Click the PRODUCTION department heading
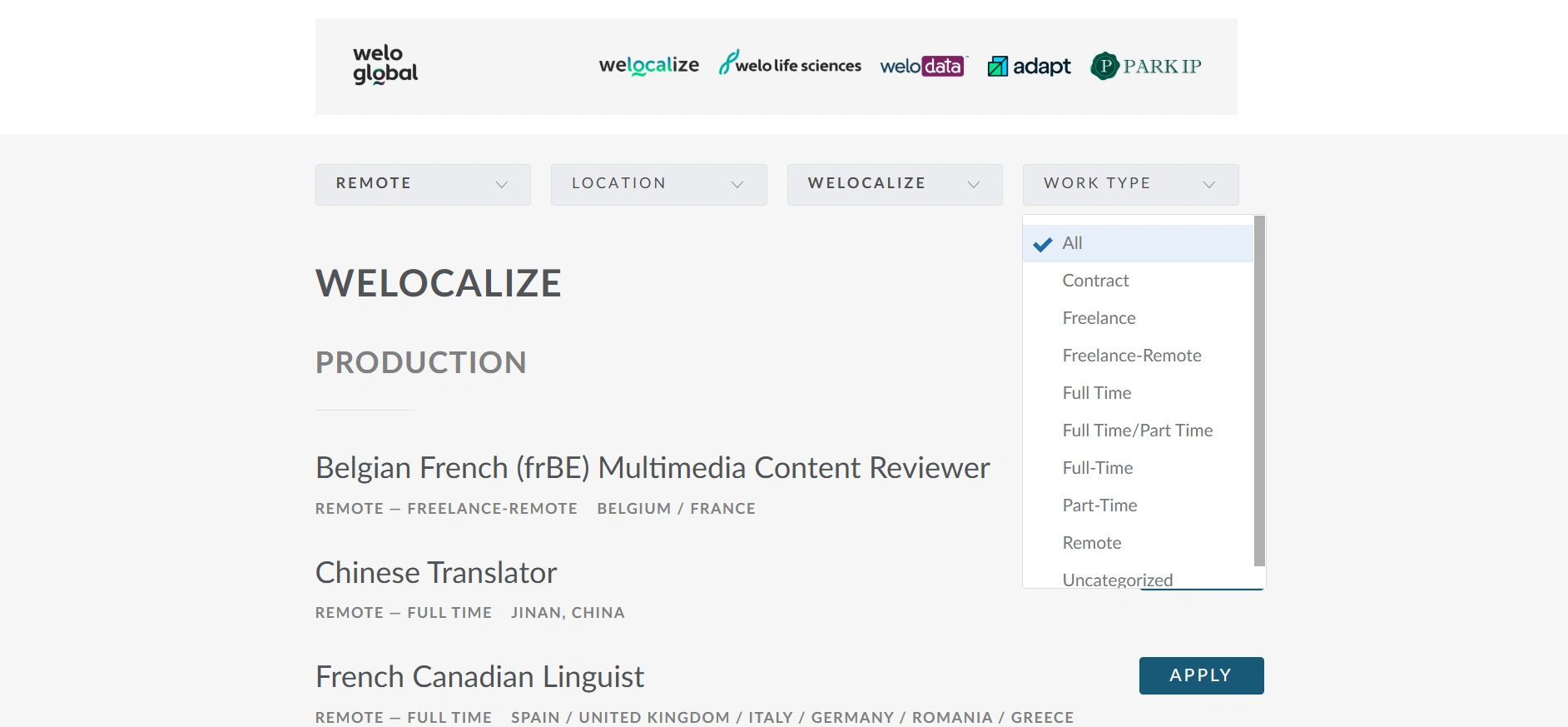The height and width of the screenshot is (727, 1568). click(x=421, y=362)
